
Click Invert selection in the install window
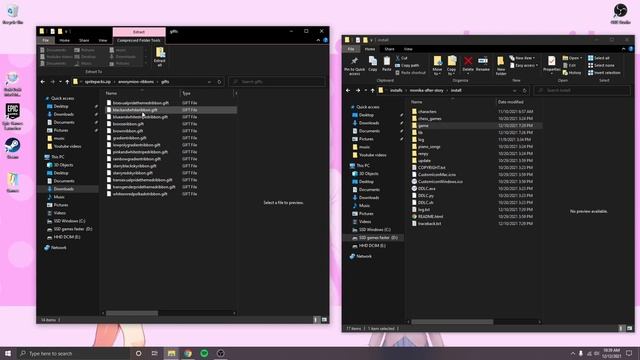(604, 73)
